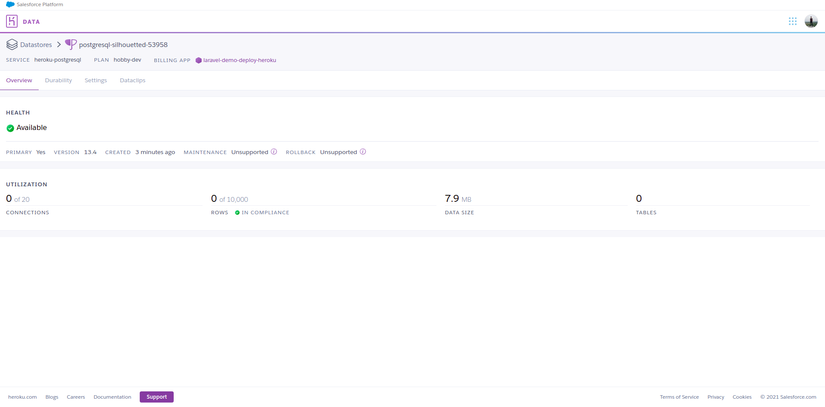Open the Rollback info icon
The image size is (825, 407).
click(x=363, y=152)
